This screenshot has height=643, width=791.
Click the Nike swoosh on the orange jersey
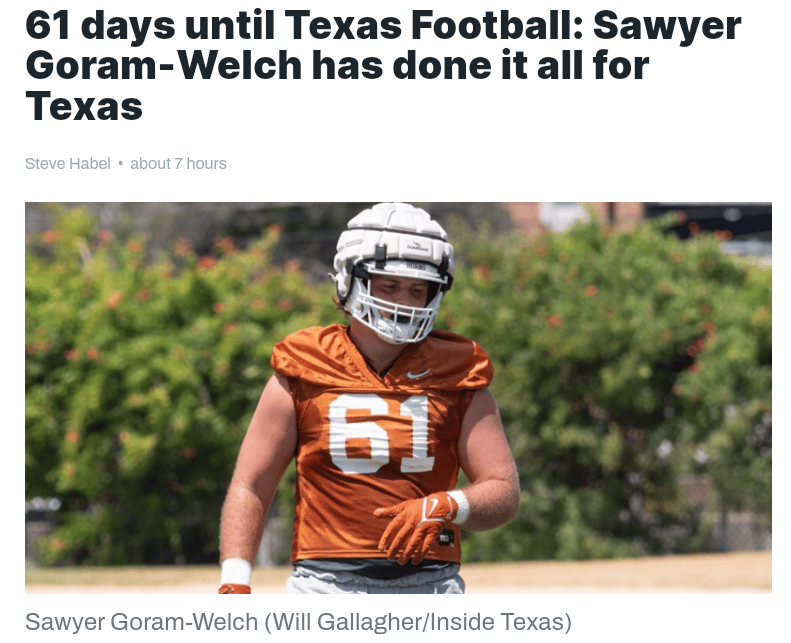click(x=418, y=374)
